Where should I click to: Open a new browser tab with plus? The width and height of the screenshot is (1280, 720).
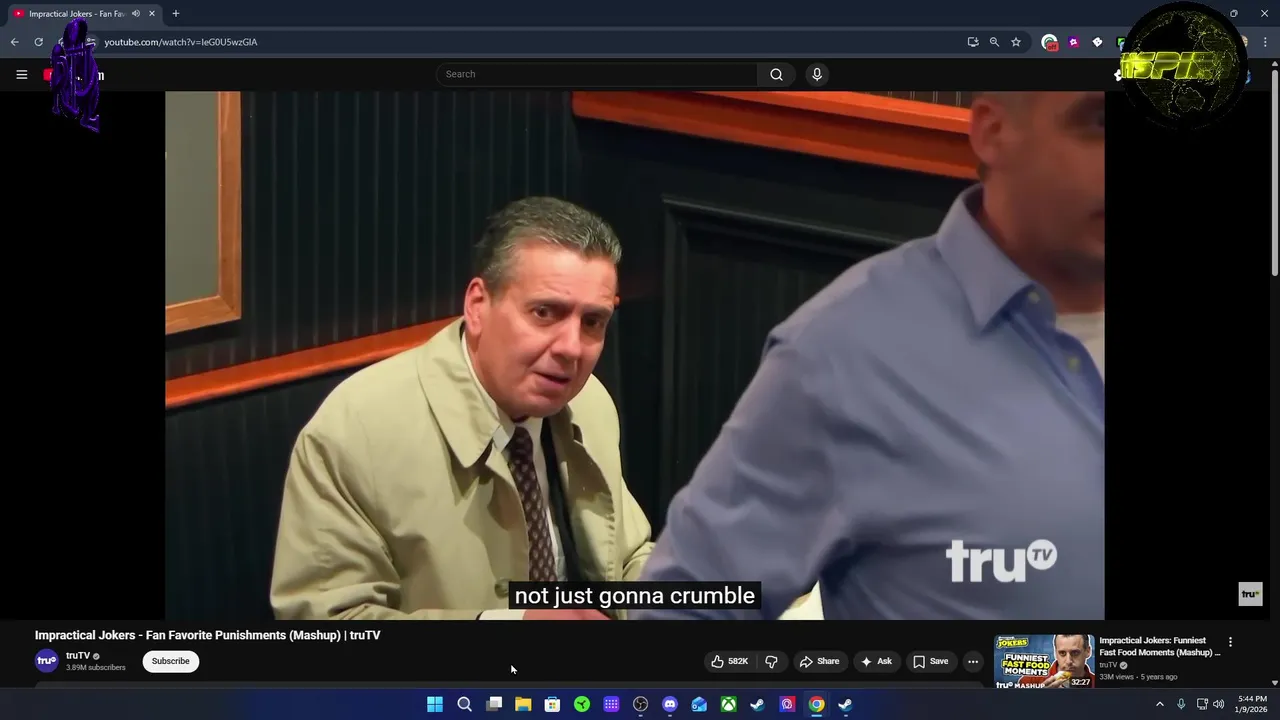(x=175, y=14)
